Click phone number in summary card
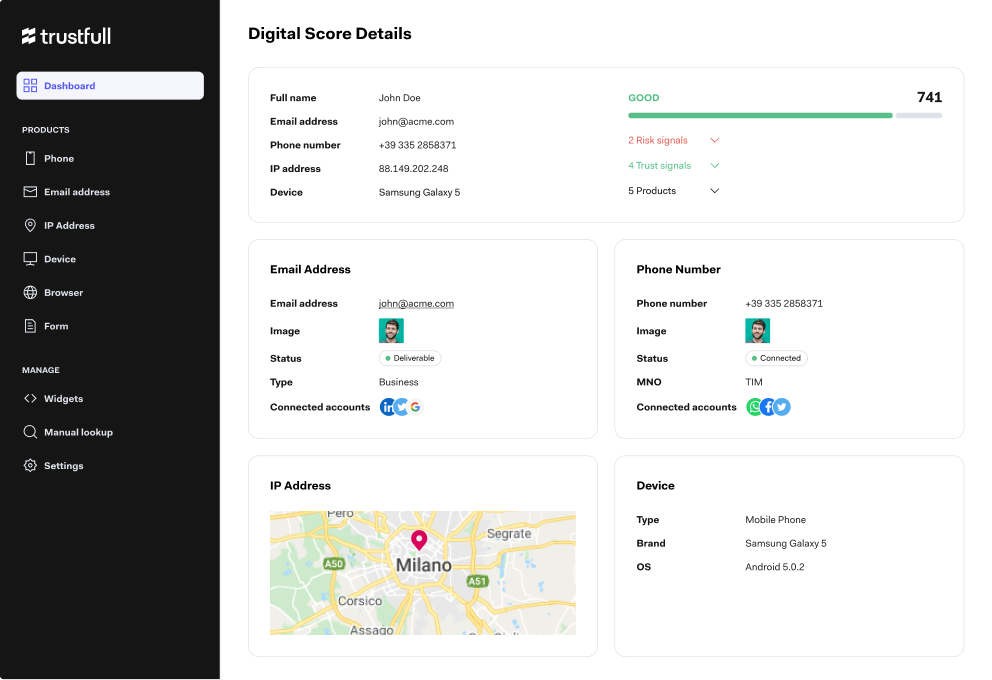 [x=418, y=145]
